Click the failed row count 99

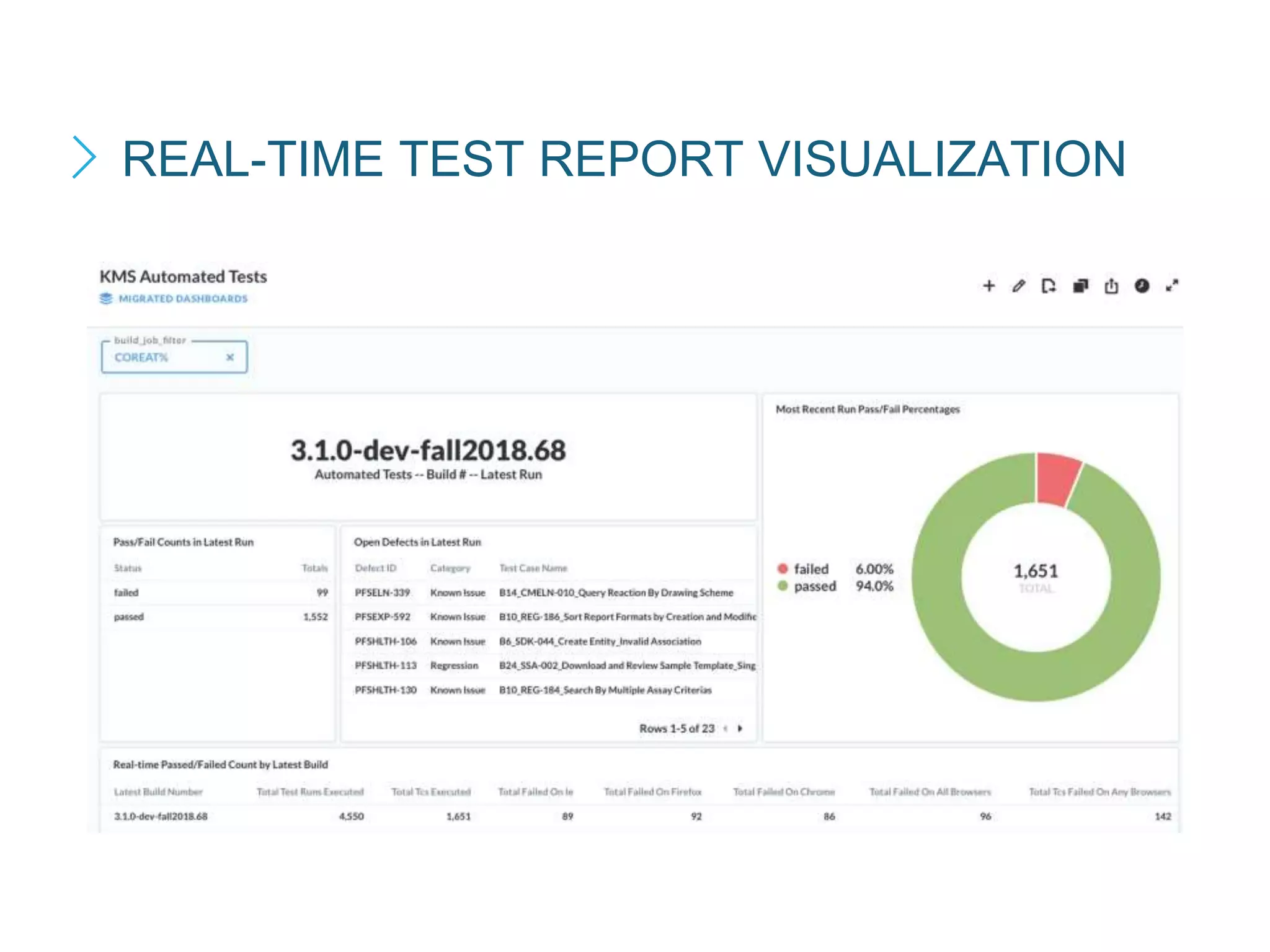[x=322, y=593]
